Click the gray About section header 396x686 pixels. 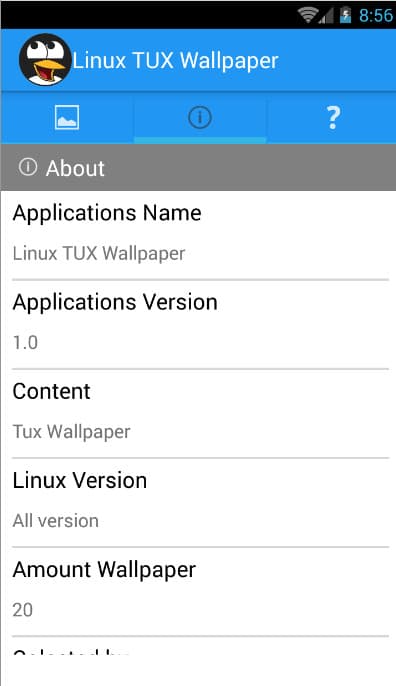(198, 168)
